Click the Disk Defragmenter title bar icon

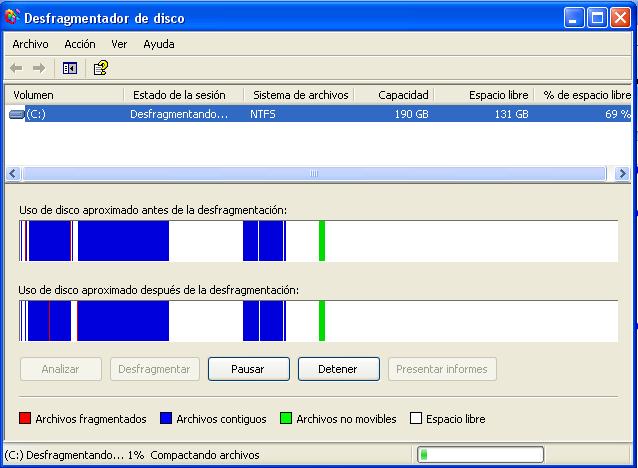(x=12, y=17)
